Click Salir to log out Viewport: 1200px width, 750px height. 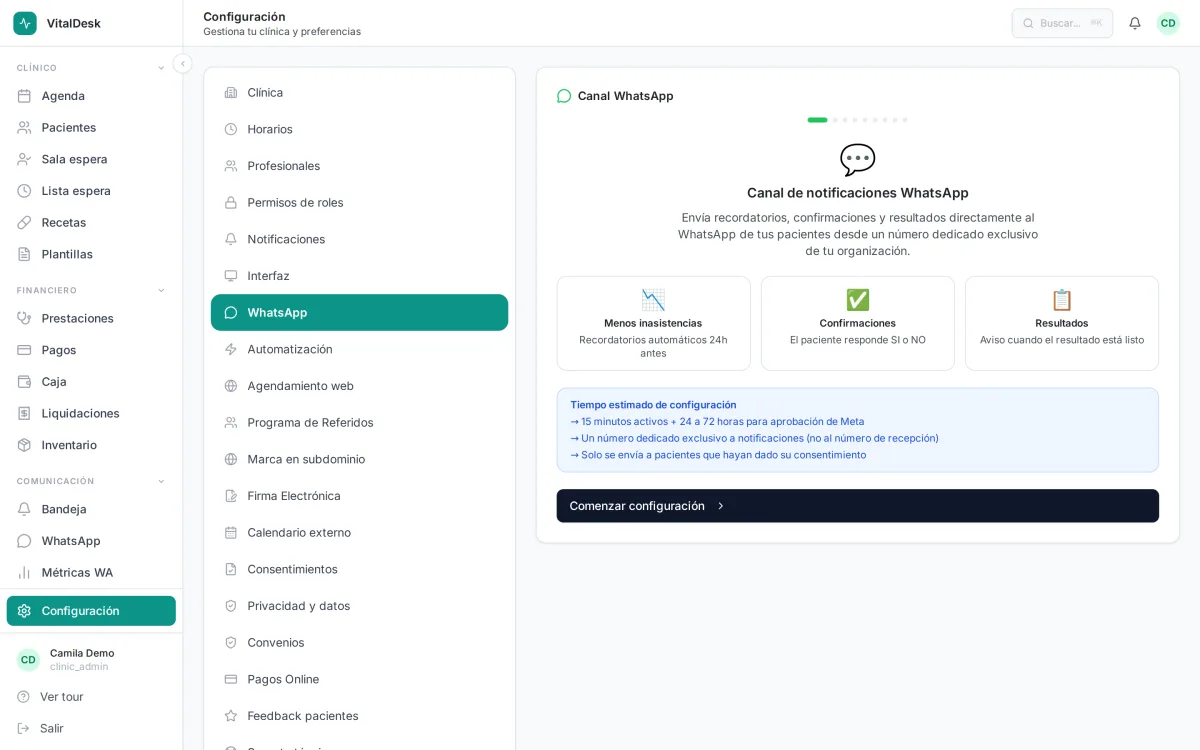(x=51, y=728)
